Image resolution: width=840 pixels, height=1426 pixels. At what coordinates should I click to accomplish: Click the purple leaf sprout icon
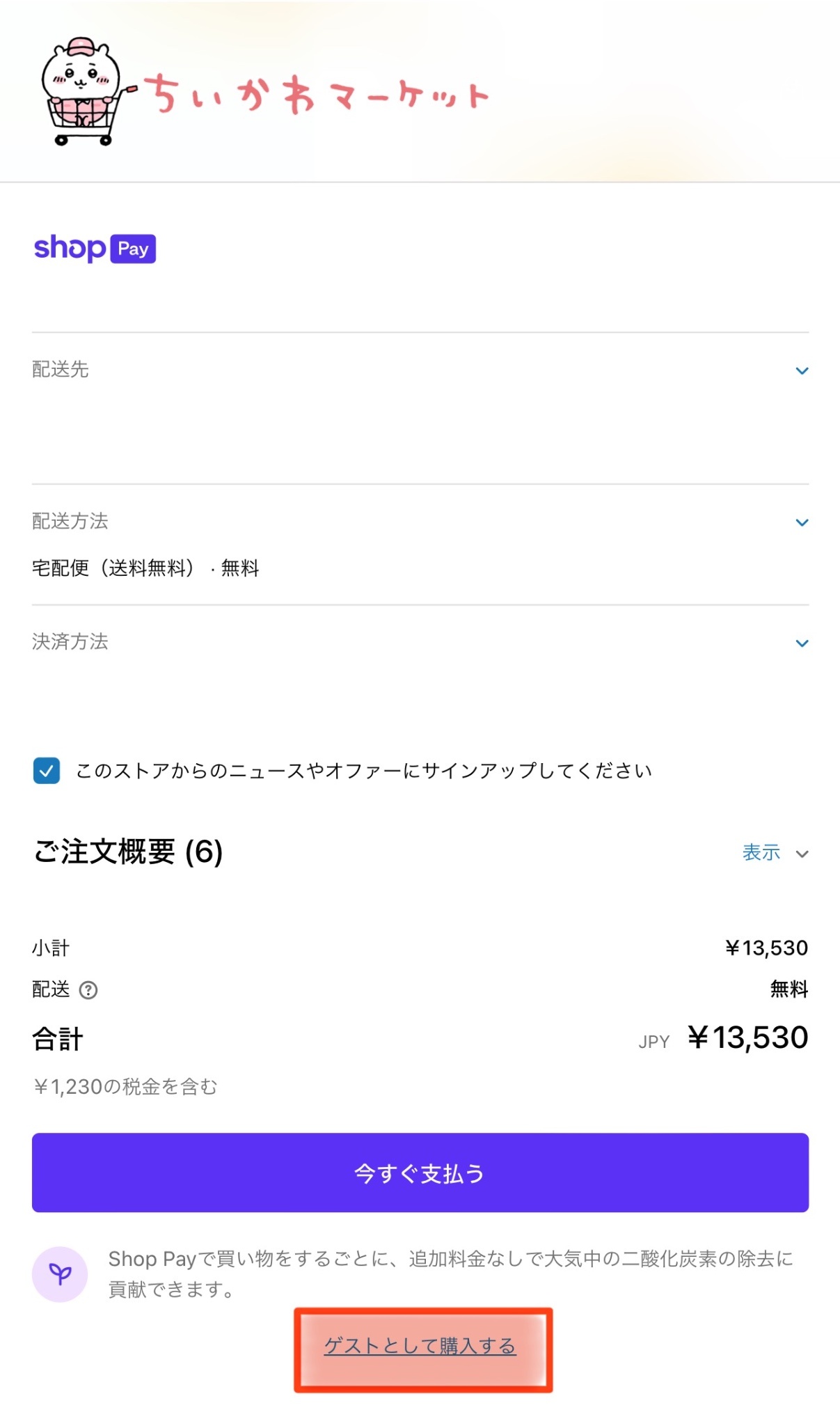[60, 1274]
